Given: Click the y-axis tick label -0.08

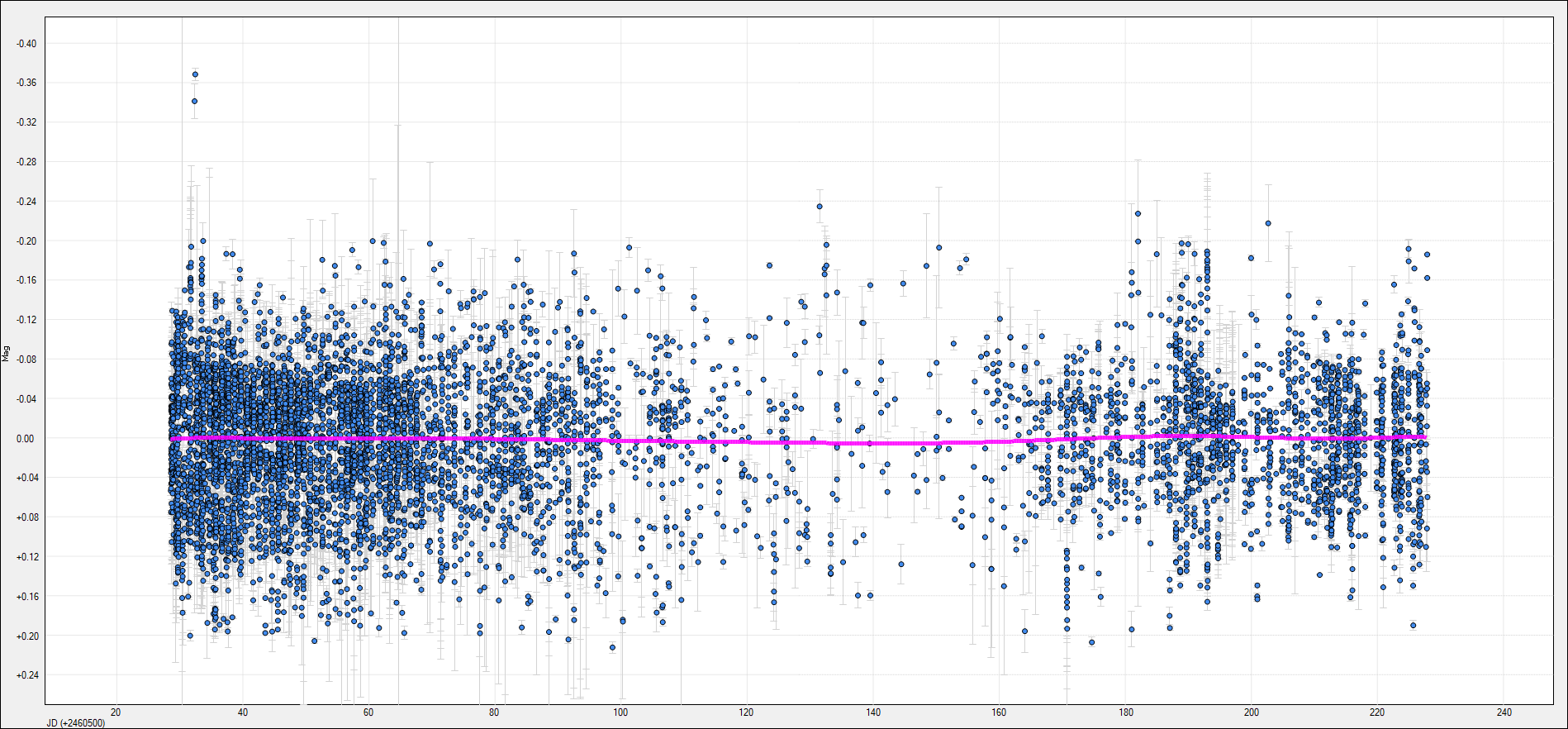Looking at the screenshot, I should click(27, 360).
